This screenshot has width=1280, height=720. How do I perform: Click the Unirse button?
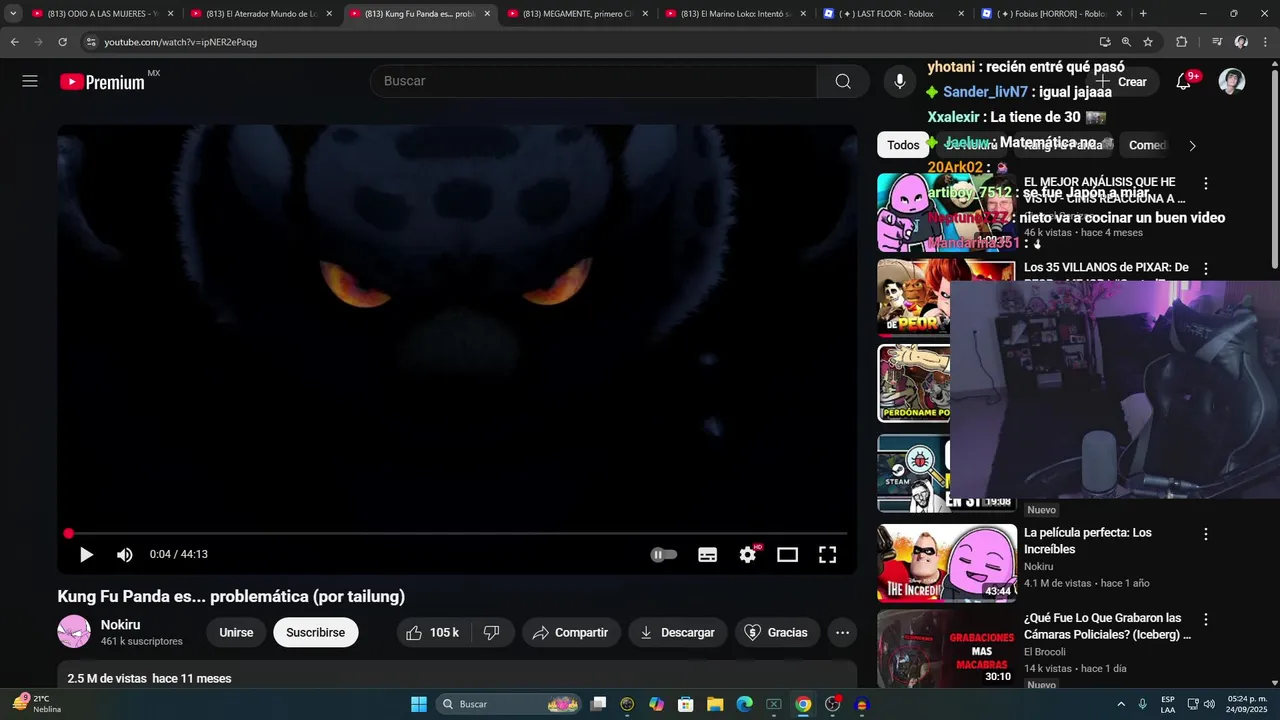236,632
